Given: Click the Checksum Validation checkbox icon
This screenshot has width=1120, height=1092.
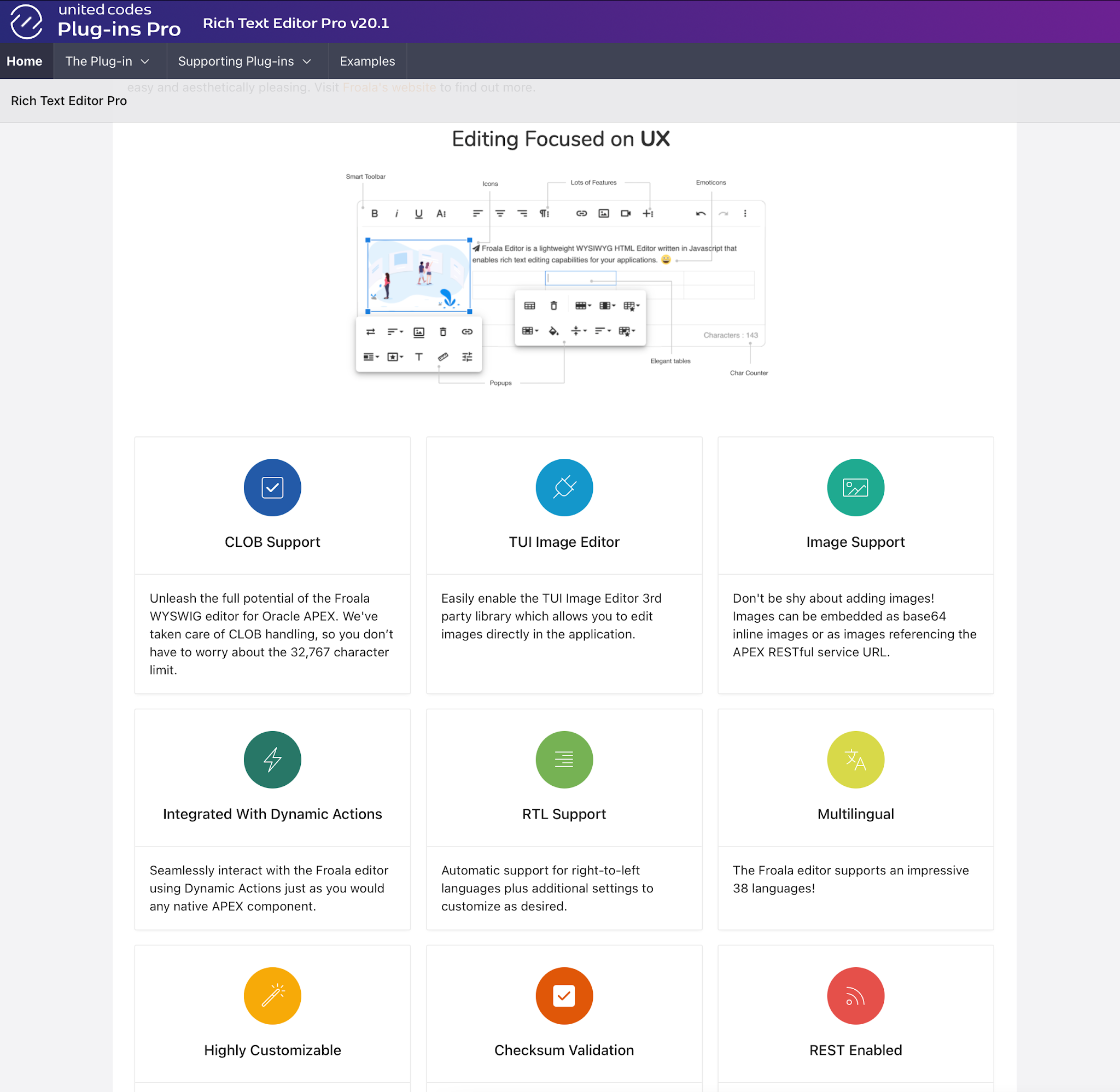Looking at the screenshot, I should point(564,996).
